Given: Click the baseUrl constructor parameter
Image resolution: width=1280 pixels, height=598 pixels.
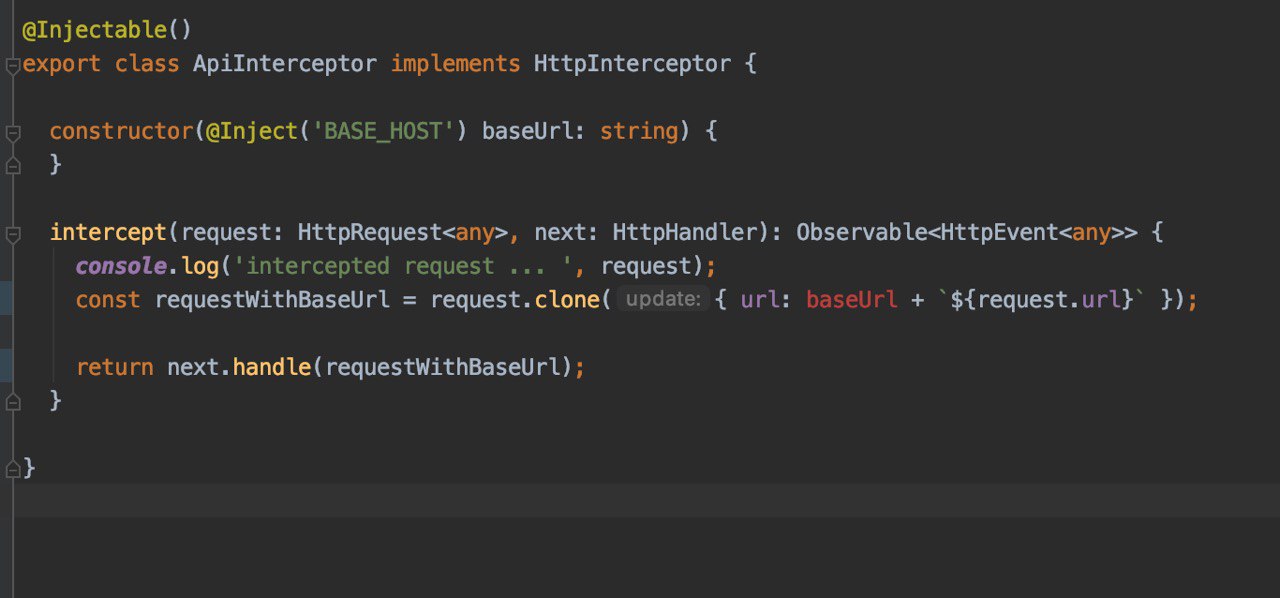Looking at the screenshot, I should (527, 131).
